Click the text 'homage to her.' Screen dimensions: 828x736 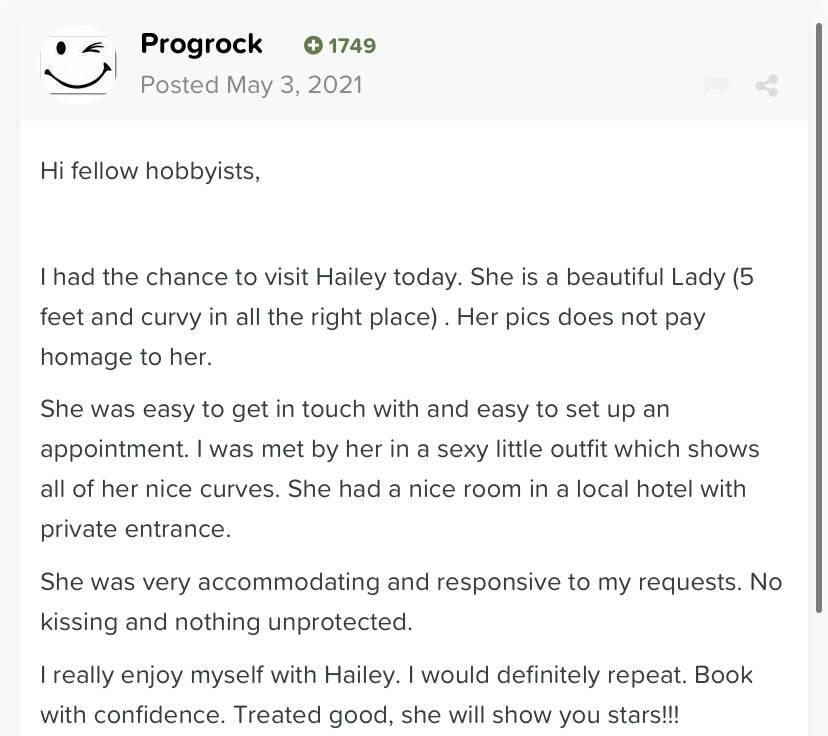pos(126,357)
